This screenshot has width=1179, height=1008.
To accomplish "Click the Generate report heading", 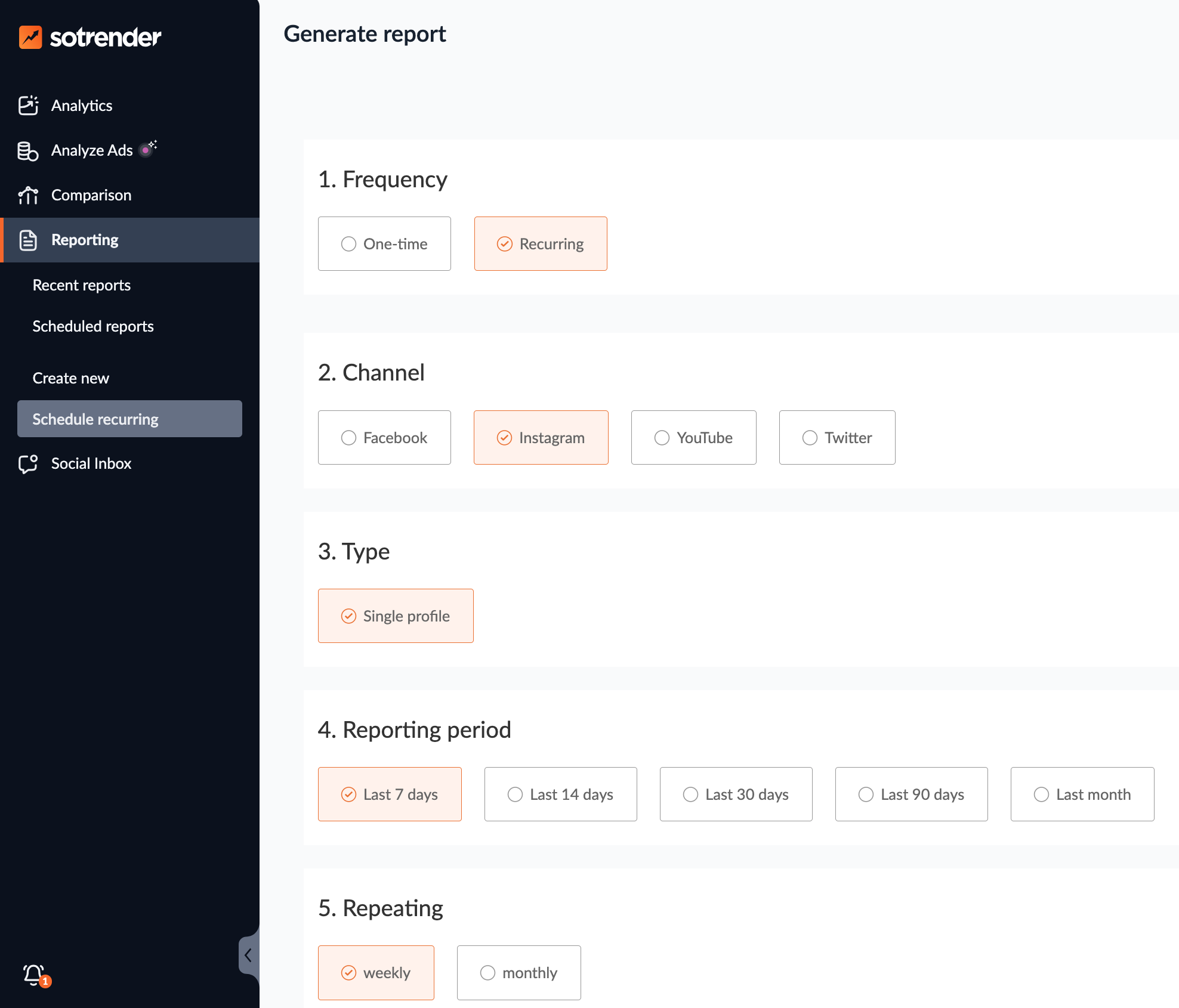I will [x=365, y=34].
